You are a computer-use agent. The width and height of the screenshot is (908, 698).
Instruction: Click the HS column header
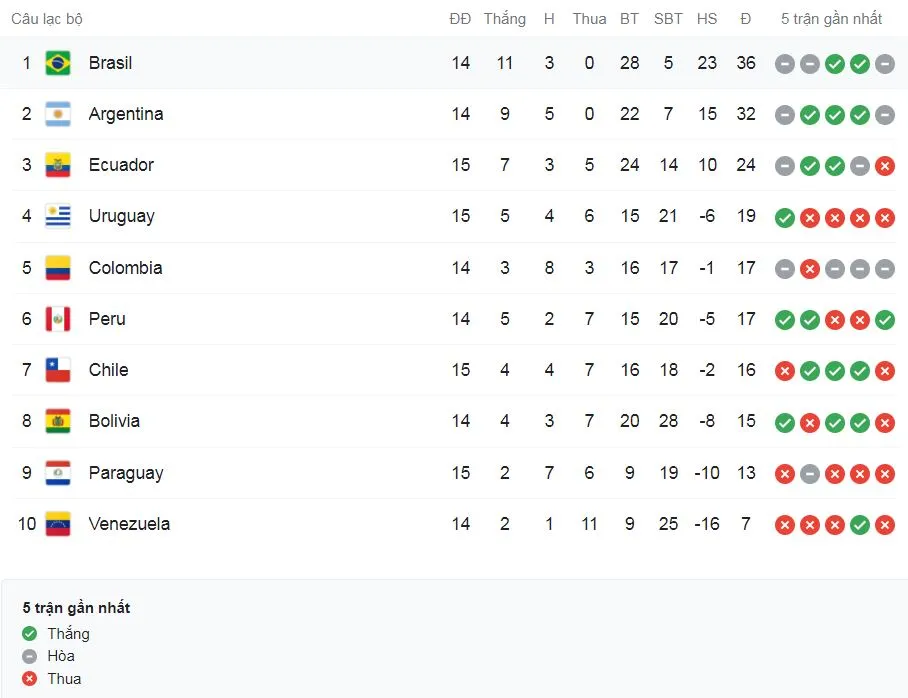(x=707, y=19)
